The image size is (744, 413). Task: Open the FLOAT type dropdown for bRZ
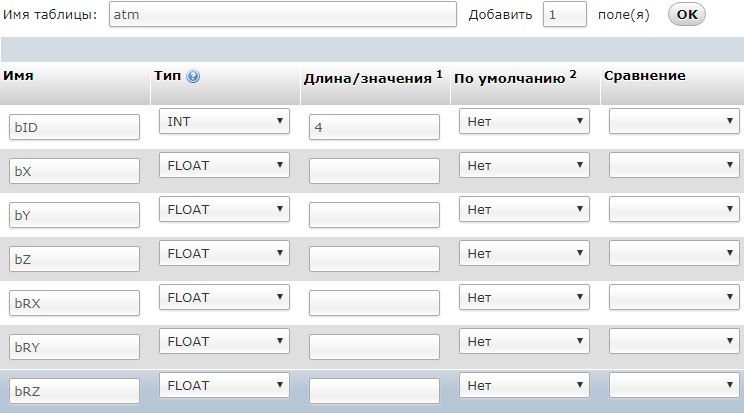(224, 385)
